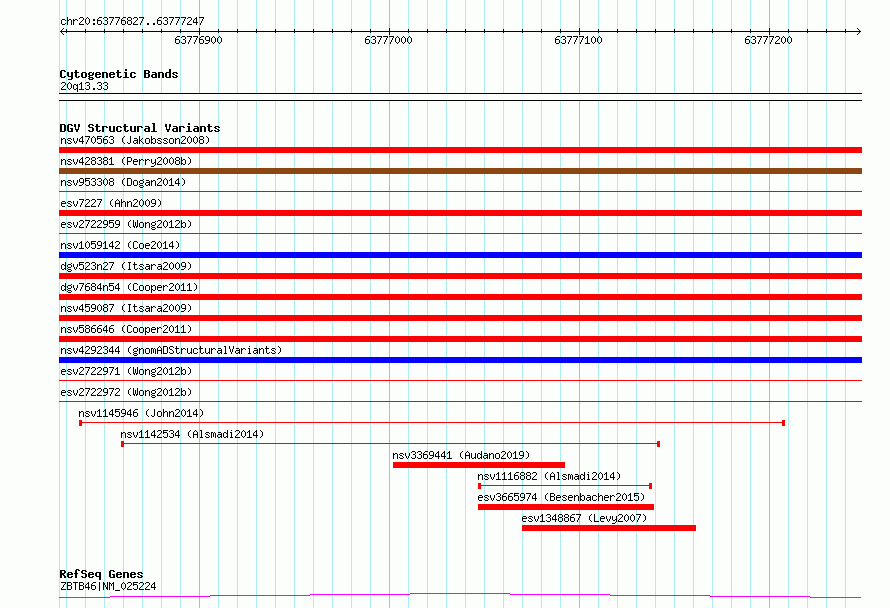Select the thin nsv1142534 variant line
The height and width of the screenshot is (608, 890).
pos(391,444)
